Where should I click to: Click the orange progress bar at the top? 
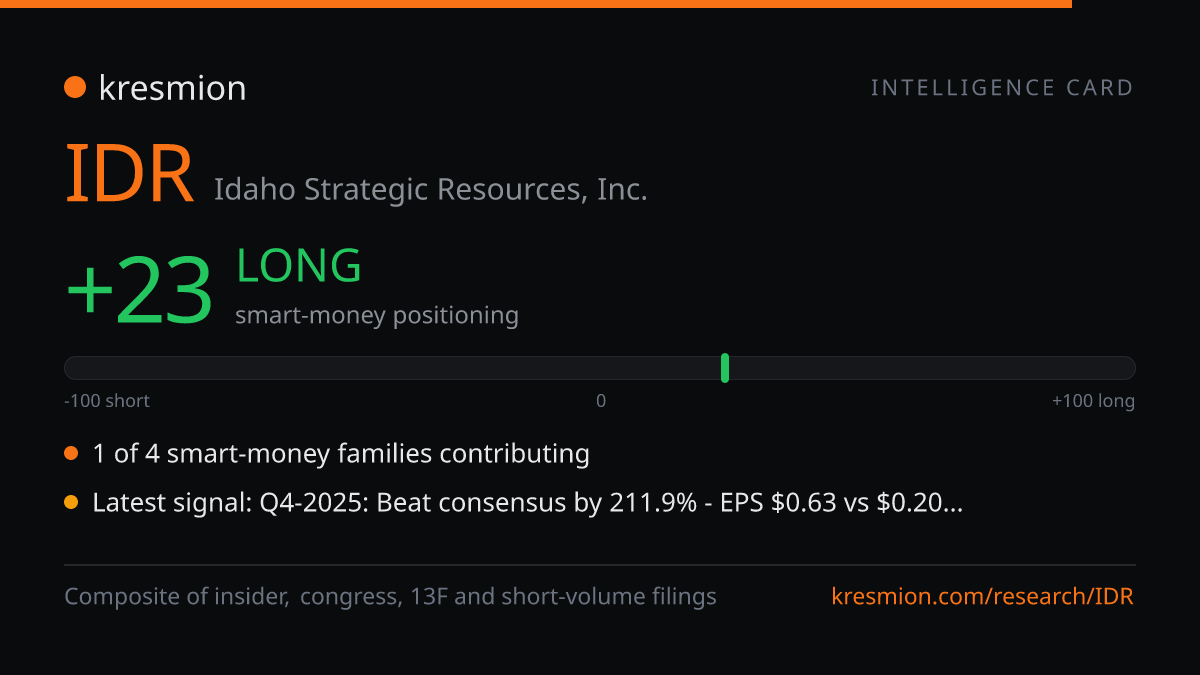(536, 4)
